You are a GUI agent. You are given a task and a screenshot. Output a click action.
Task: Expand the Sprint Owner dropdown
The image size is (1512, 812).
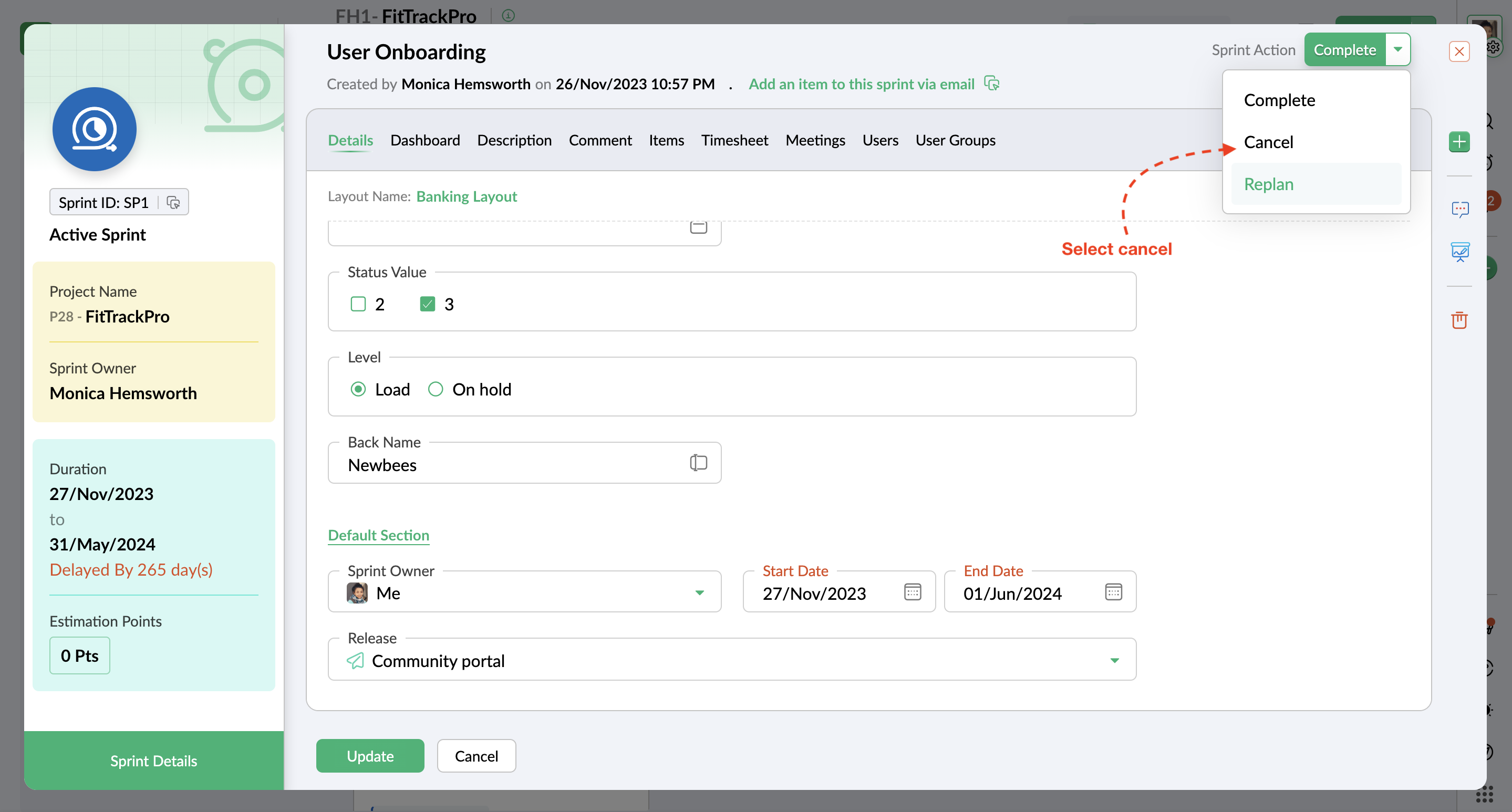tap(699, 592)
